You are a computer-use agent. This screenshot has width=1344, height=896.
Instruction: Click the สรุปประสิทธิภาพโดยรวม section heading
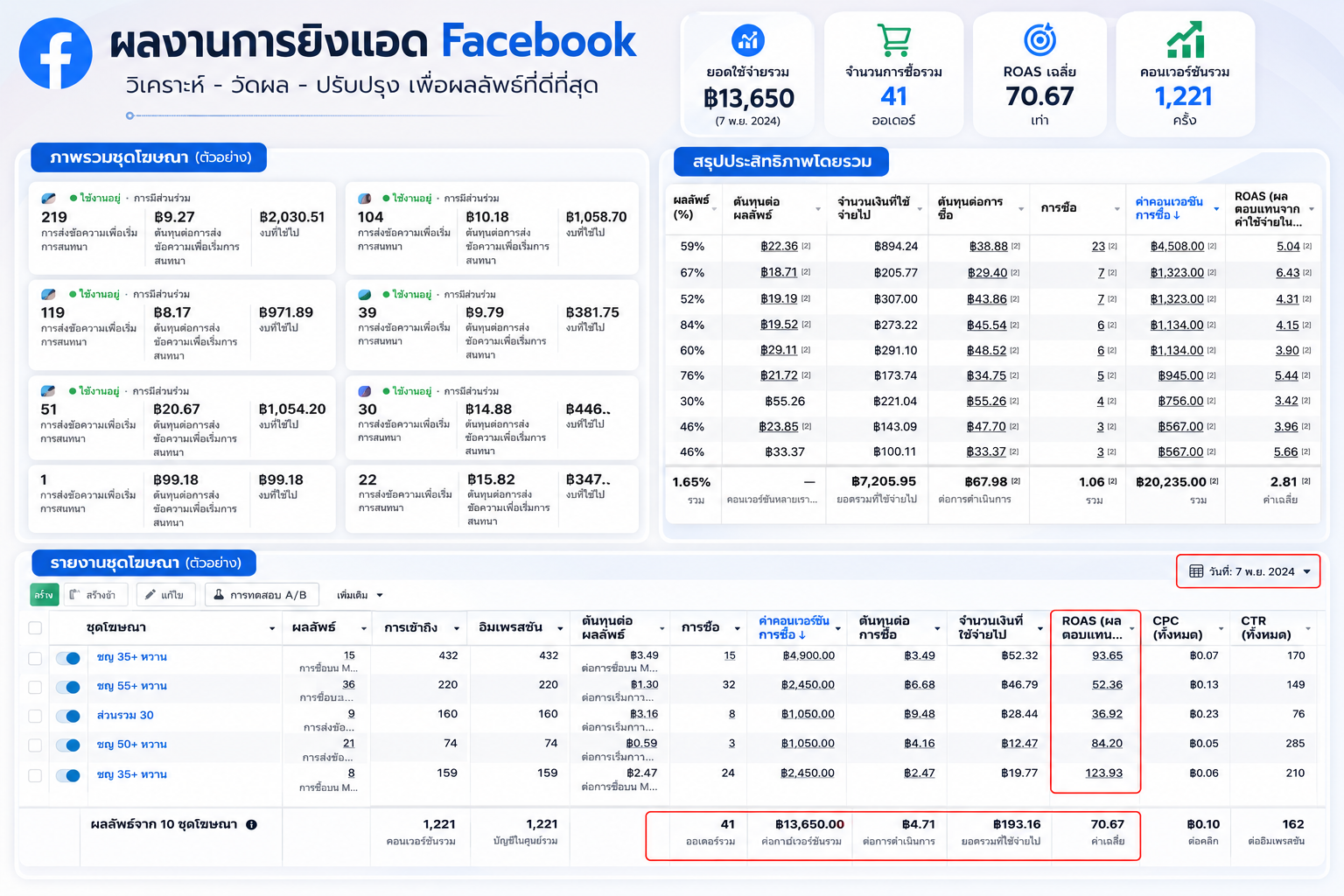[781, 162]
